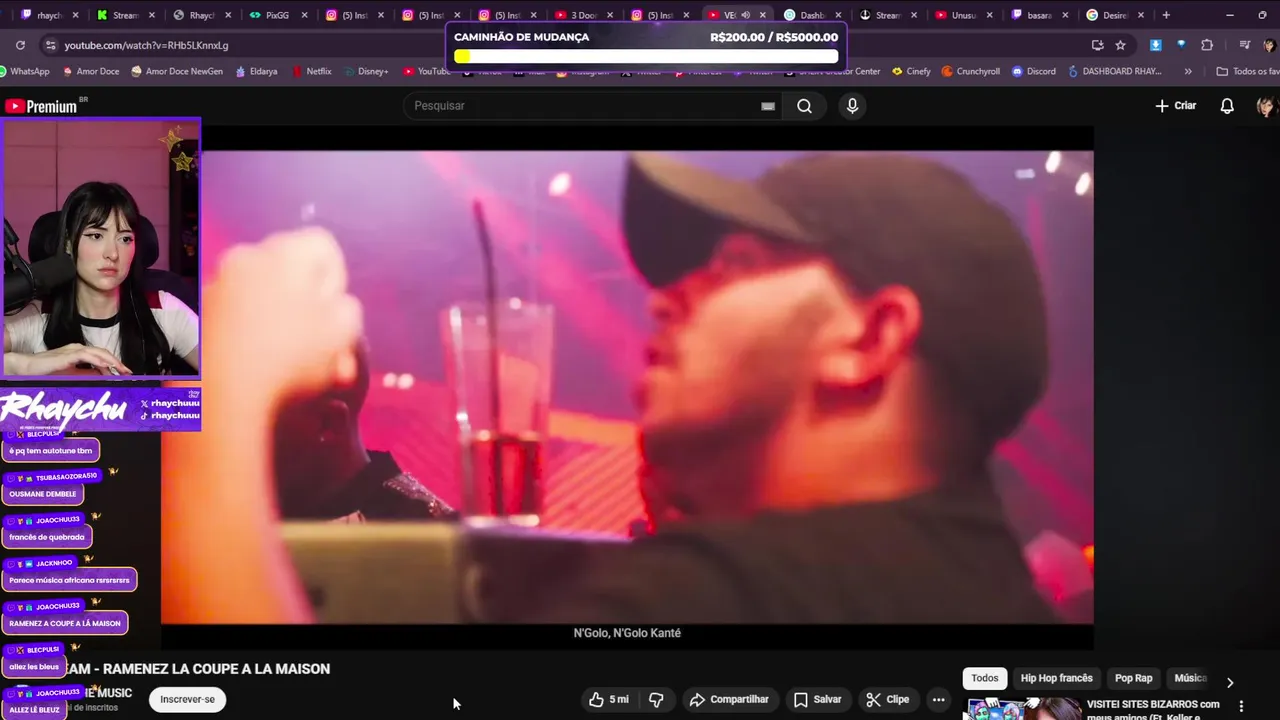Open DASHBOARD RHAY bookmark

point(1114,72)
